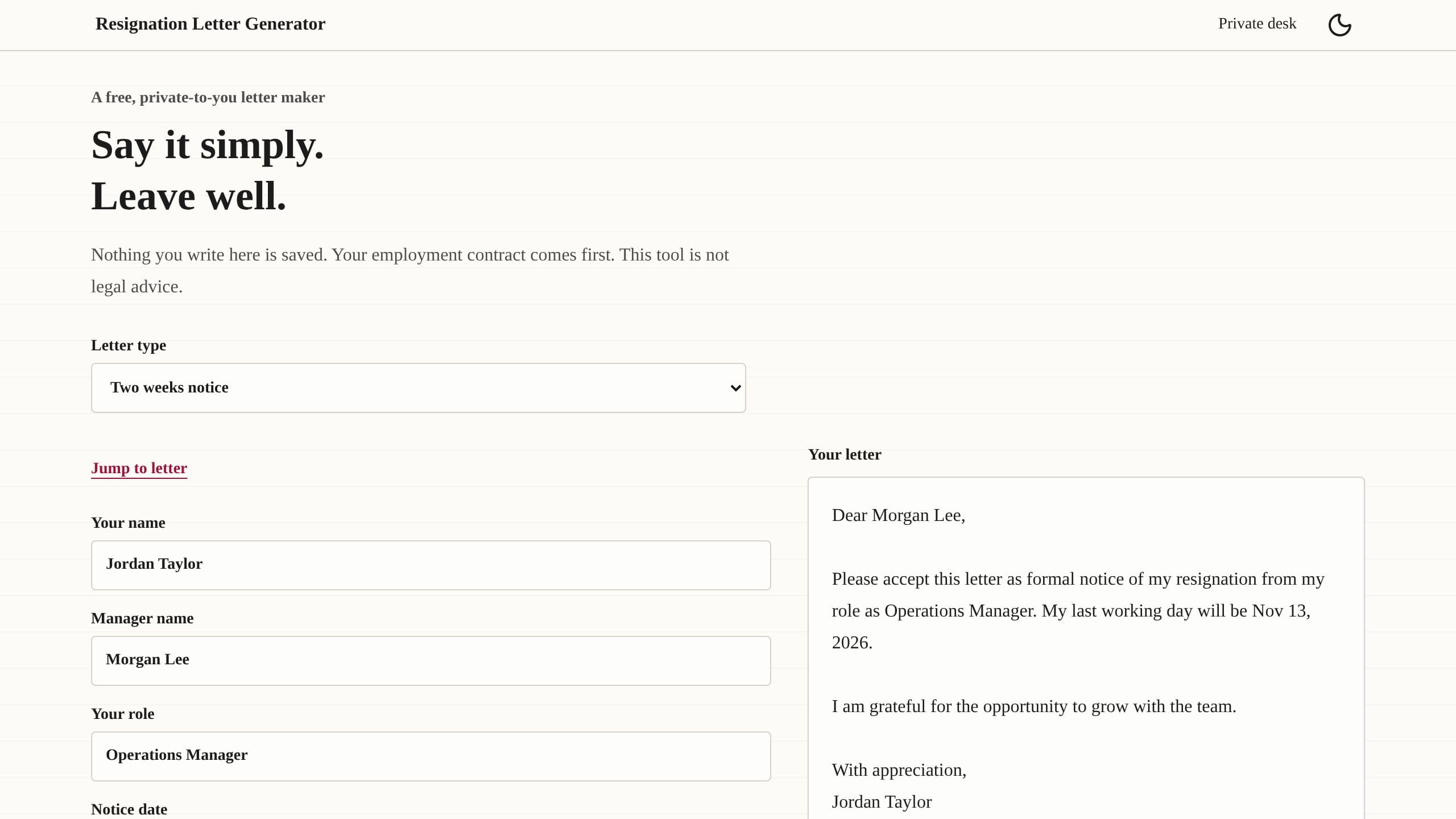Click the Your name field label

click(x=128, y=523)
